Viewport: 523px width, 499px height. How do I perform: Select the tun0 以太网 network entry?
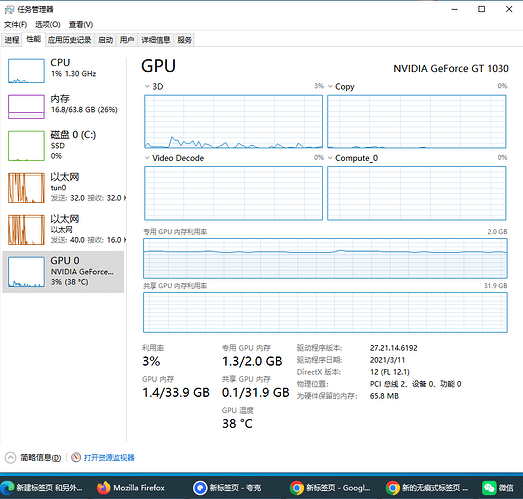pos(63,187)
